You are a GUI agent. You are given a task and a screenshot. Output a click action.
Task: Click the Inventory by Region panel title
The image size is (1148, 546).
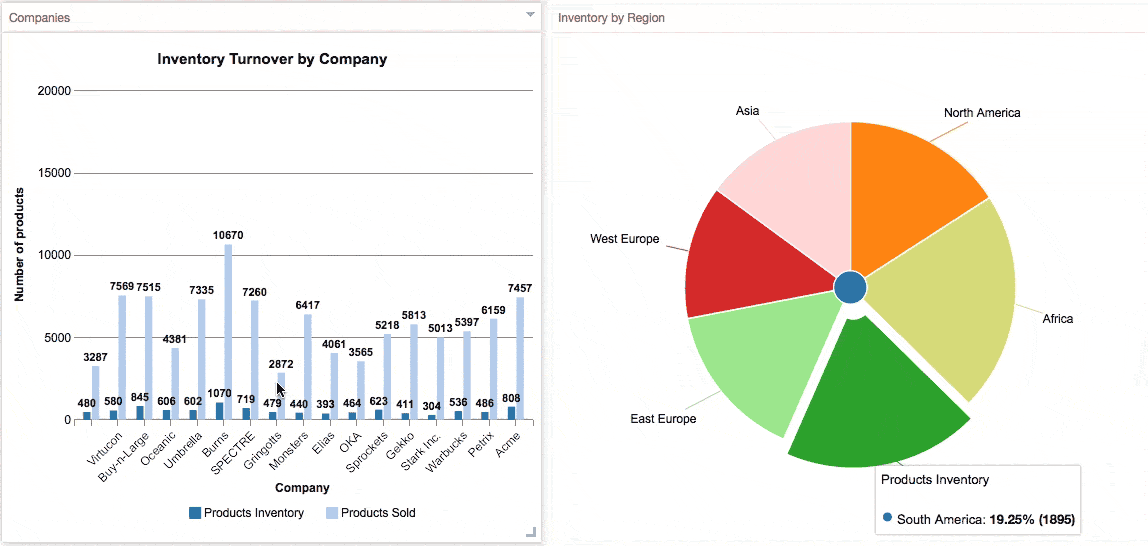tap(611, 18)
